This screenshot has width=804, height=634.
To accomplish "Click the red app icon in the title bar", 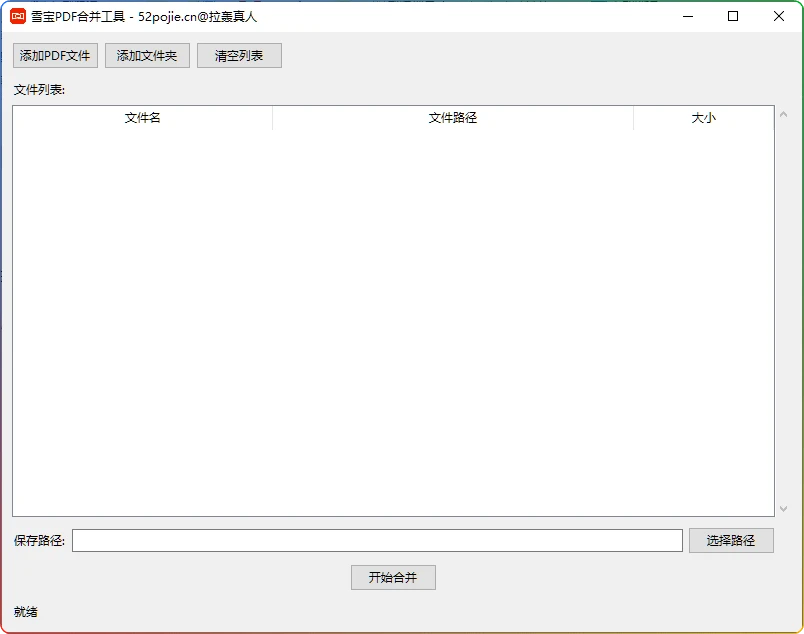I will click(x=18, y=16).
